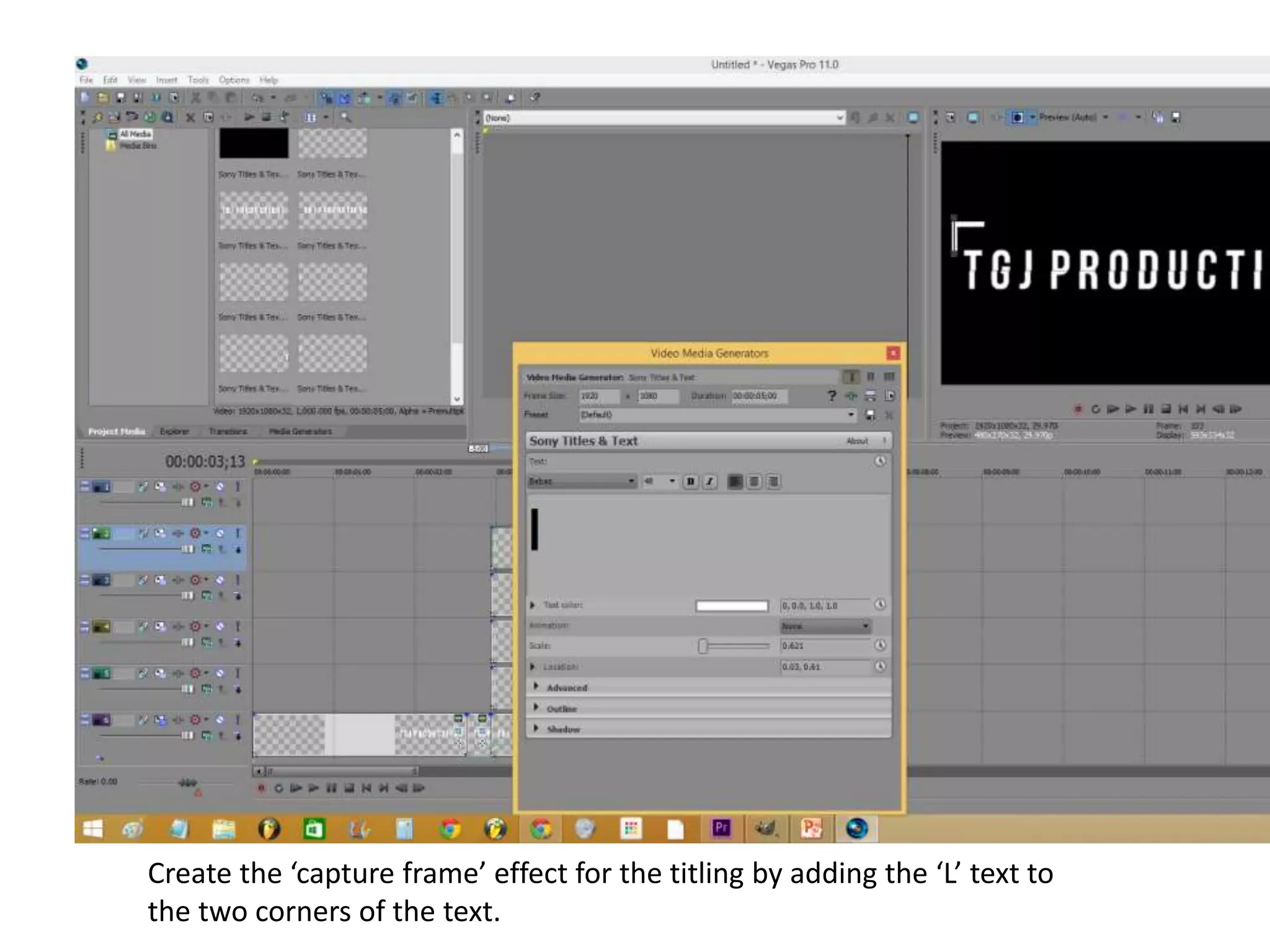
Task: Click Go to Start in timeline transport
Action: click(x=366, y=788)
